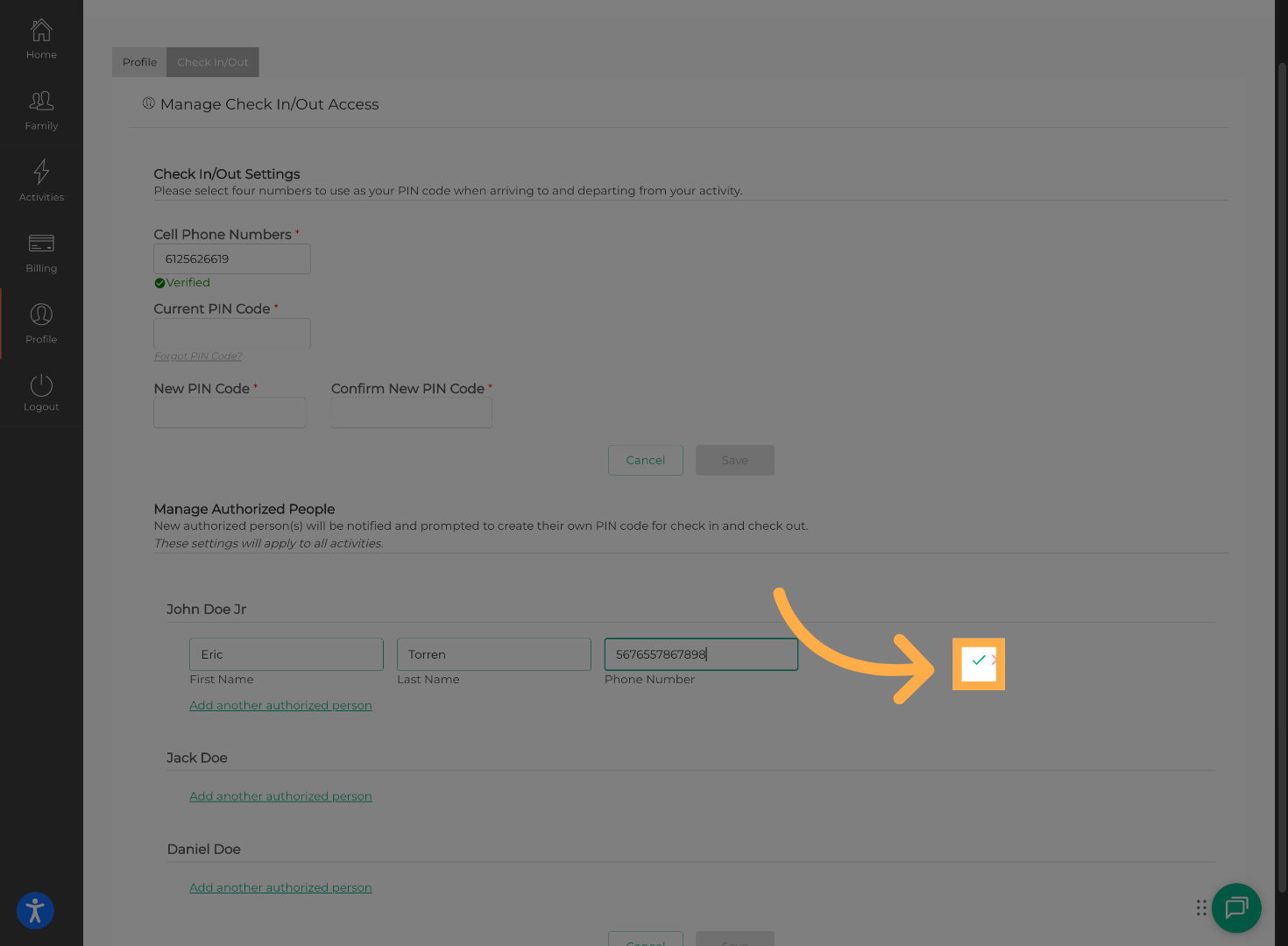Add another authorized person for Jack Doe
Image resolution: width=1288 pixels, height=946 pixels.
coord(280,796)
